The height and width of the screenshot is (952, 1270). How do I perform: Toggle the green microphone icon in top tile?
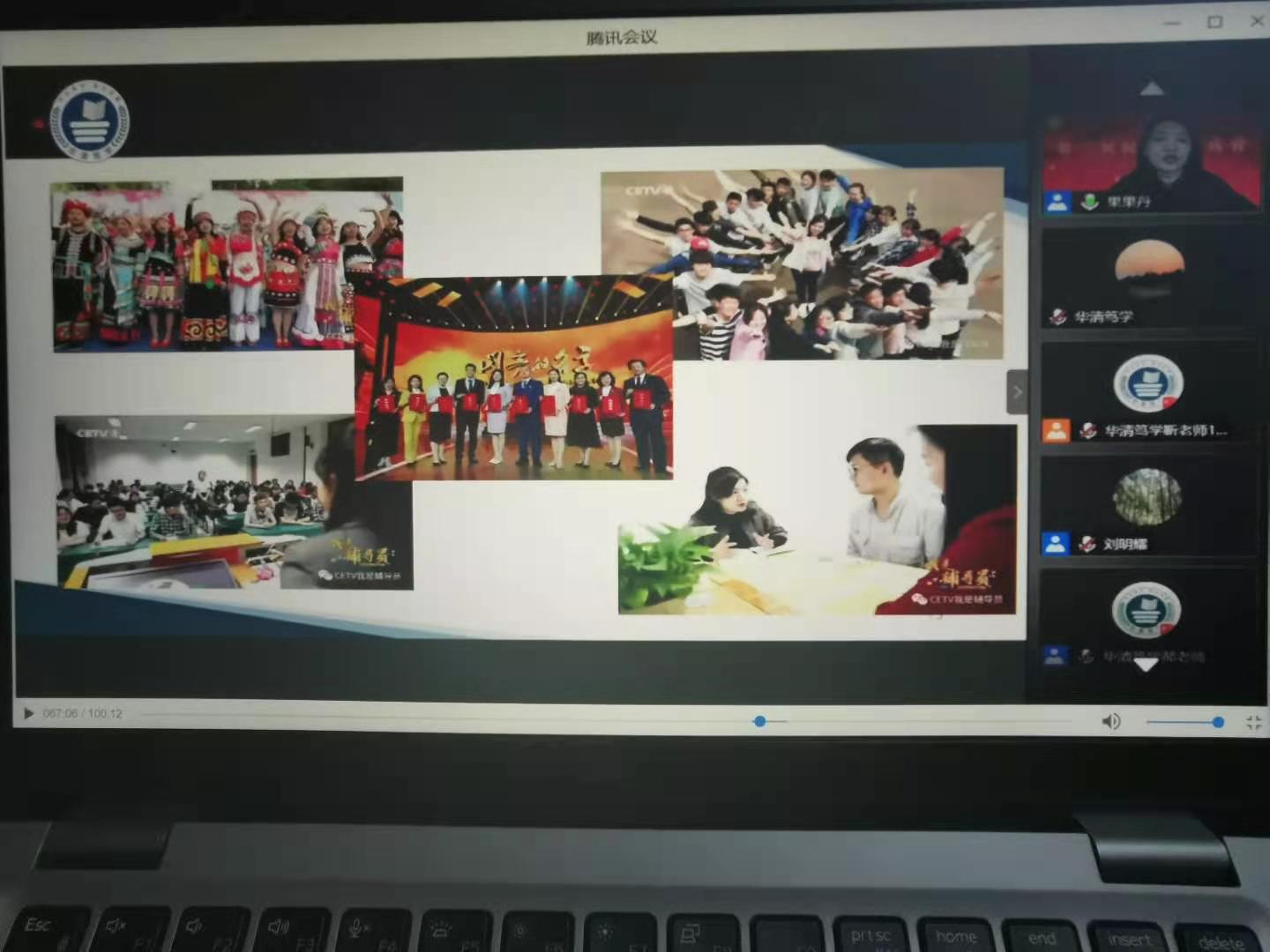pos(1090,202)
